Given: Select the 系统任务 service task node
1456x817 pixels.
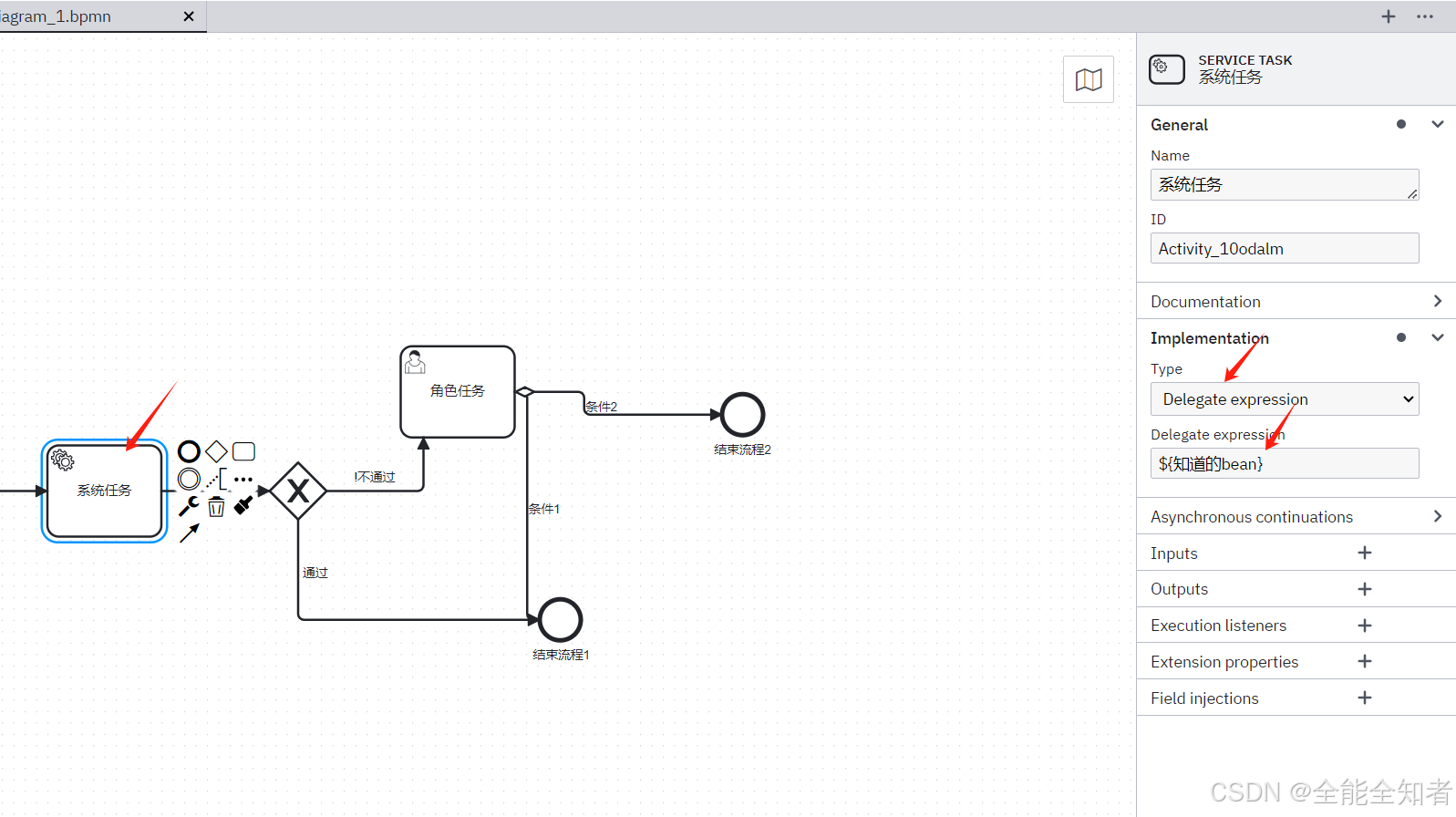Looking at the screenshot, I should (x=105, y=491).
